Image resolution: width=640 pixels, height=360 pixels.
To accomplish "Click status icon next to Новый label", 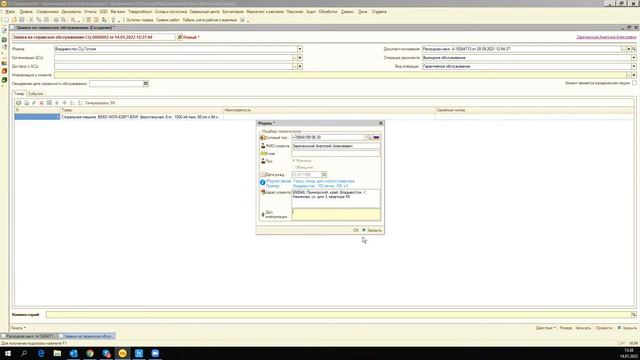I will point(180,37).
